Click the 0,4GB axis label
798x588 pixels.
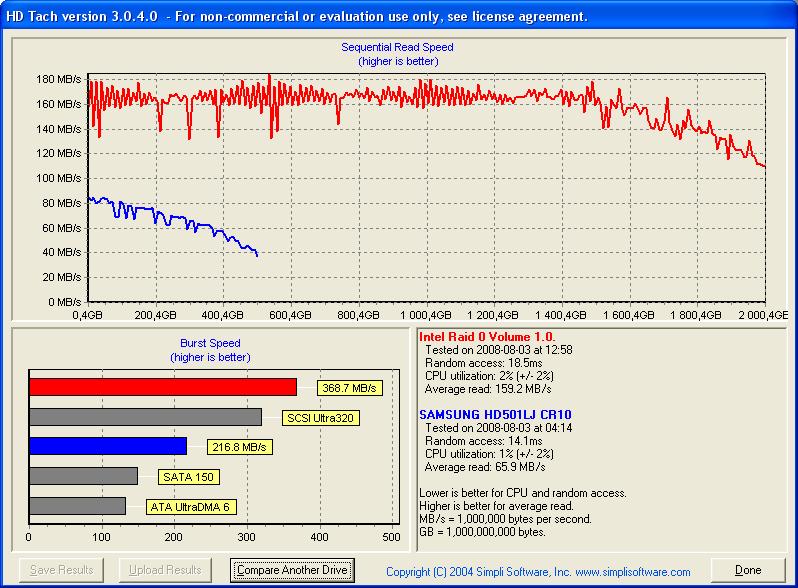point(88,315)
